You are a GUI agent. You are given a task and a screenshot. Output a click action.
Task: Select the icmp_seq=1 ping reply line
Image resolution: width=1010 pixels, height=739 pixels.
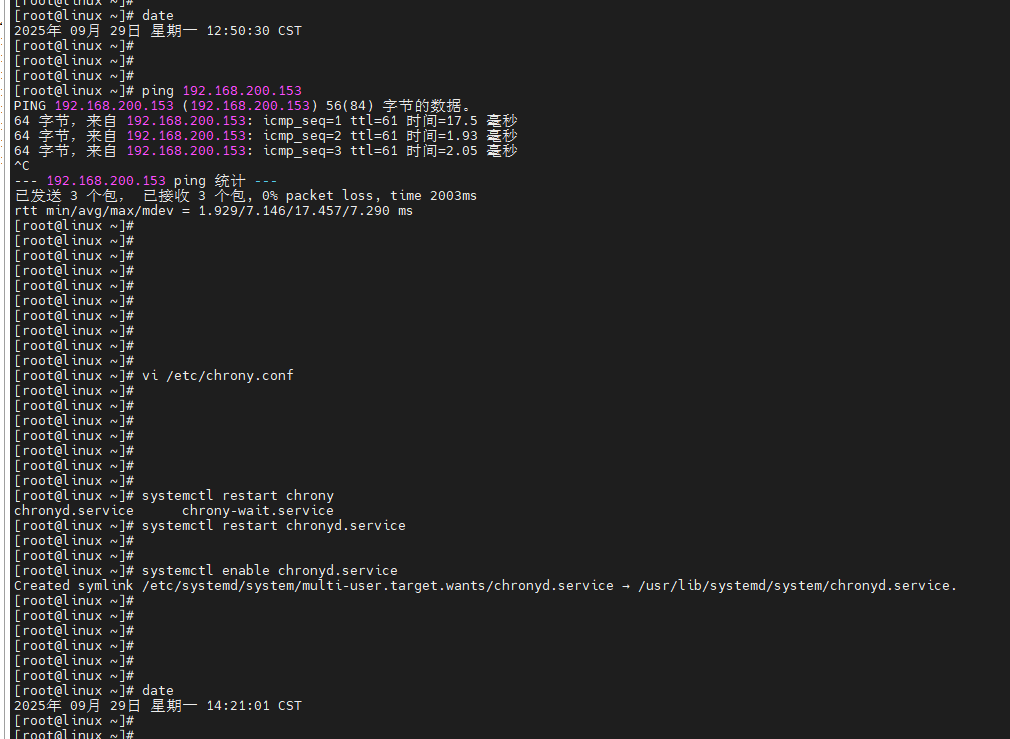click(265, 121)
